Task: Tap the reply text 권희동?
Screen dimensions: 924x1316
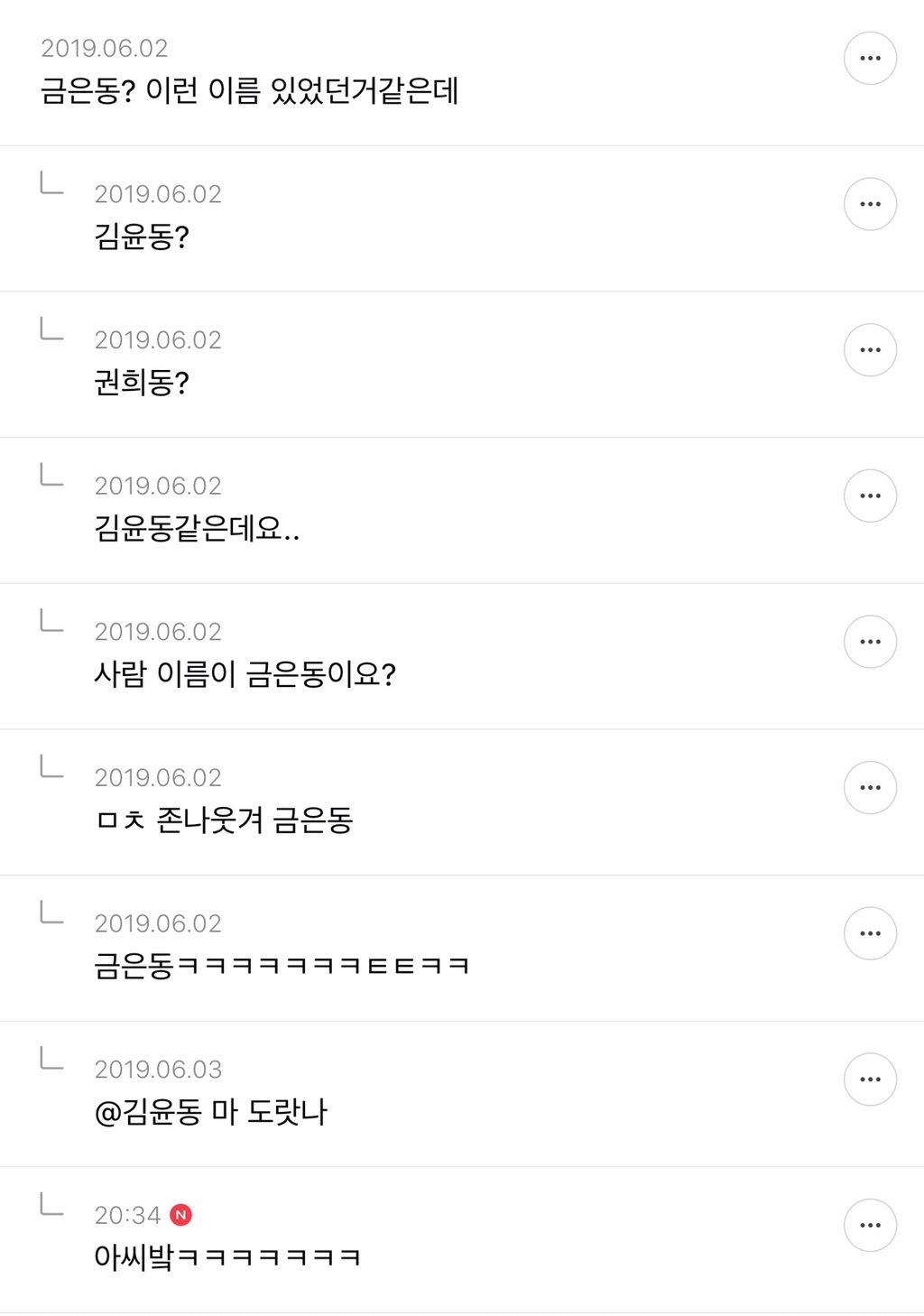Action: [x=142, y=383]
